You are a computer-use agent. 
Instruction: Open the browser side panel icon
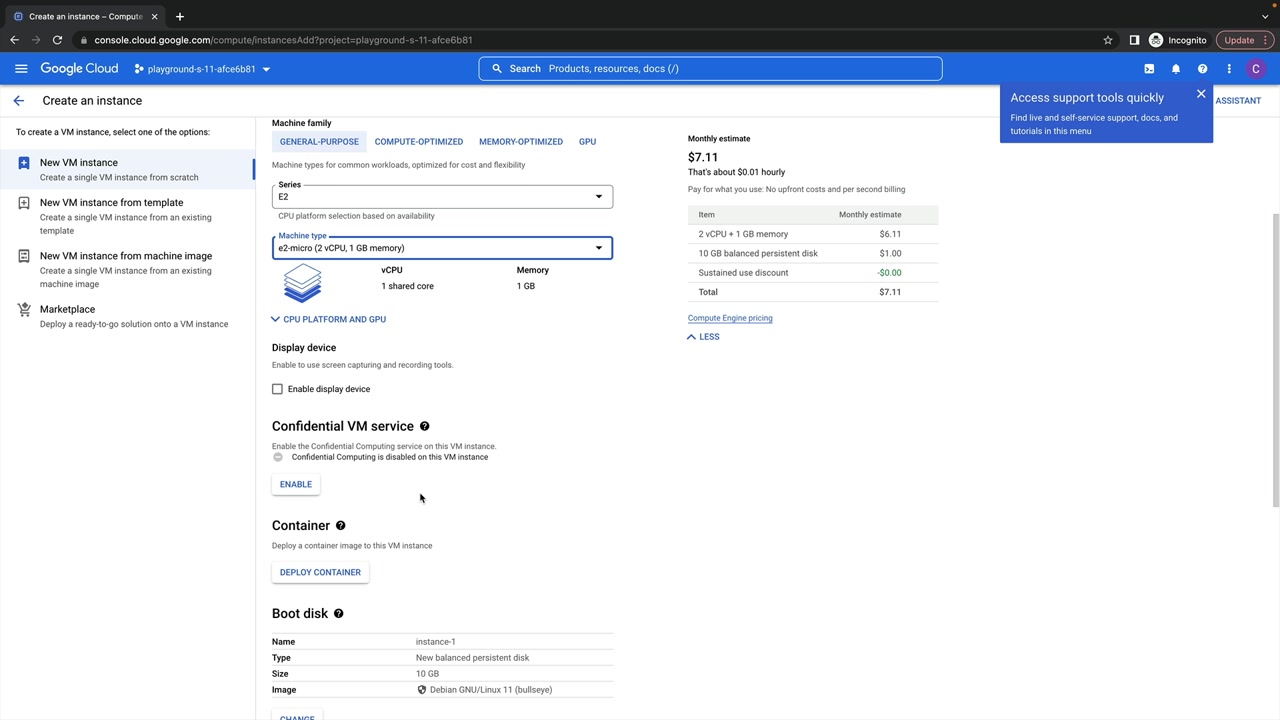click(1134, 40)
